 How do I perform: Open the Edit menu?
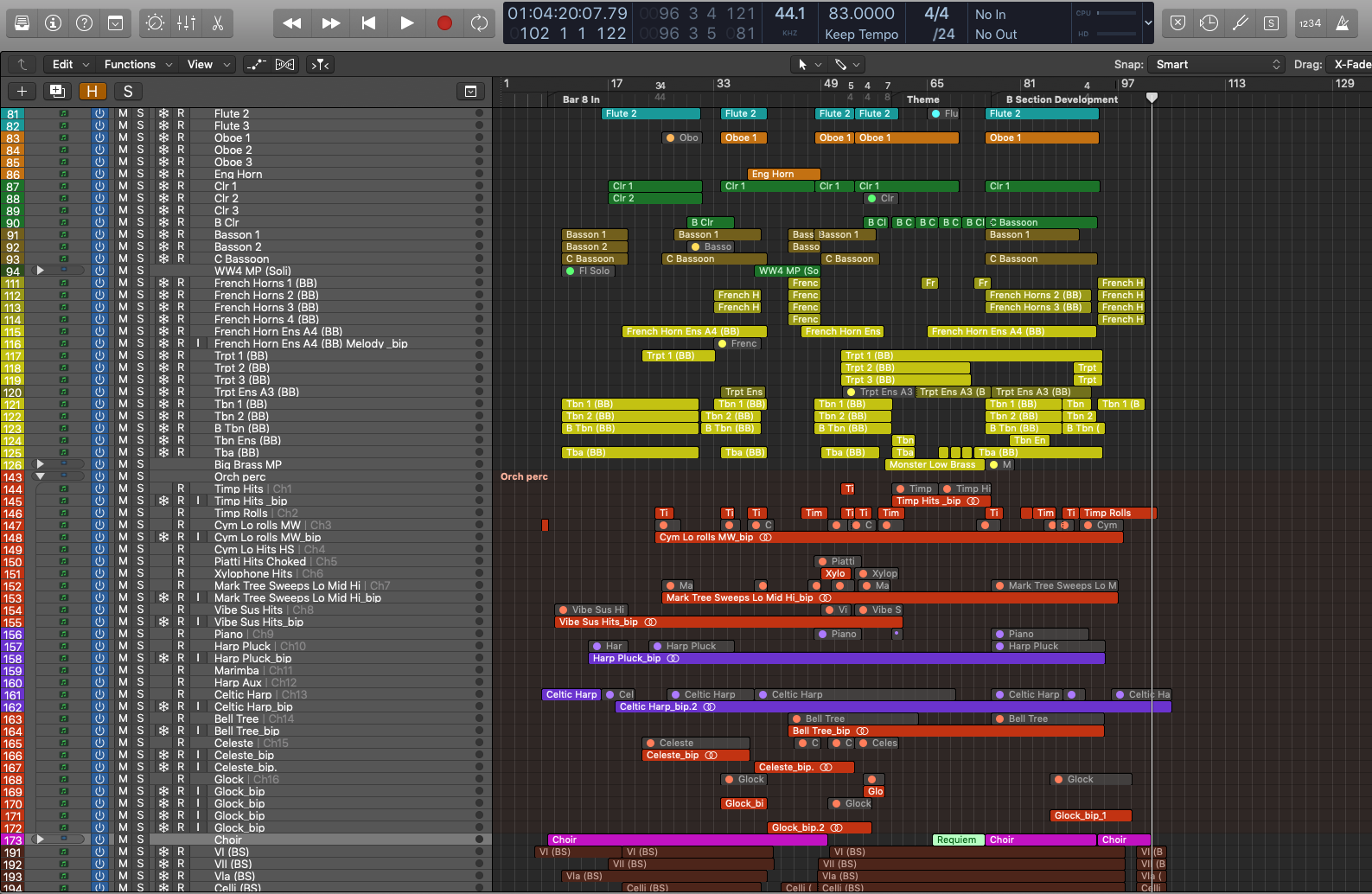click(x=71, y=65)
